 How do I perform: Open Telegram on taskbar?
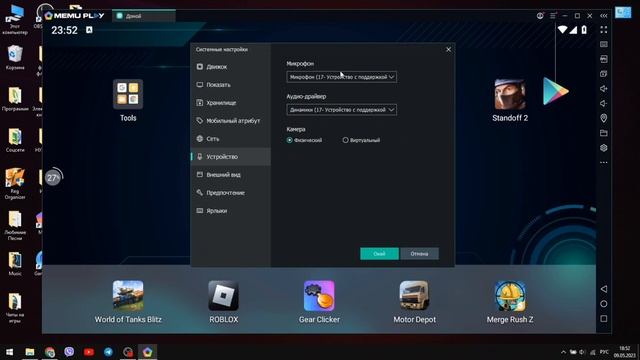tap(108, 351)
